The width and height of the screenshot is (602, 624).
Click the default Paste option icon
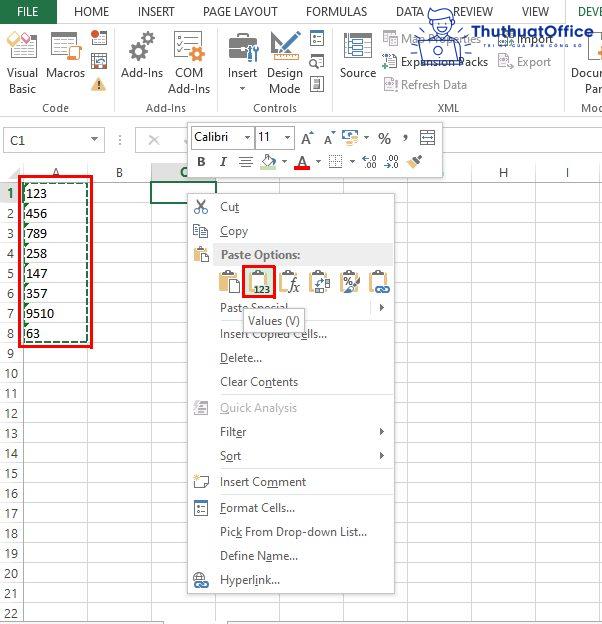coord(230,281)
